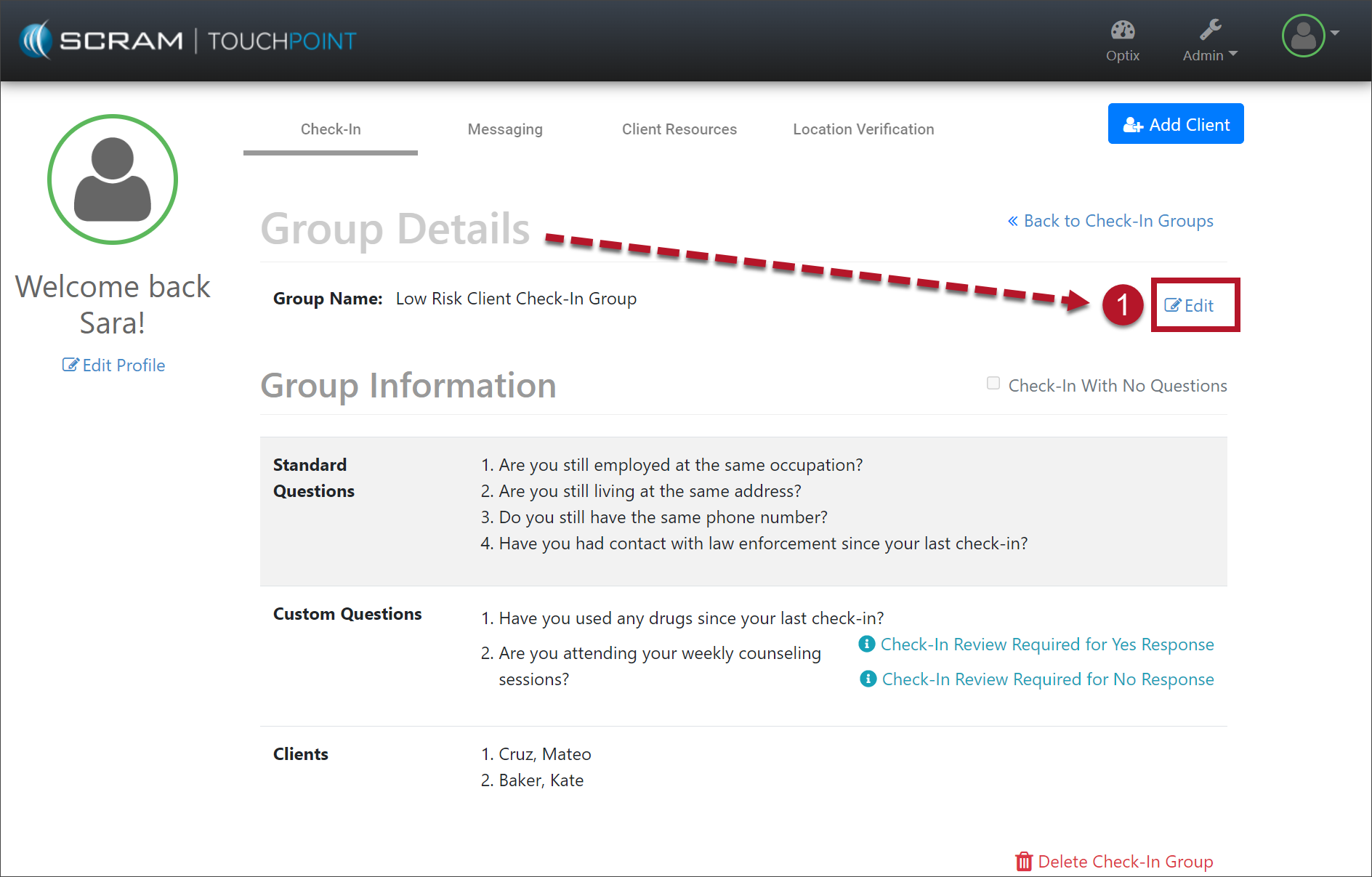This screenshot has height=877, width=1372.
Task: Open the user account dropdown caret
Action: (x=1335, y=33)
